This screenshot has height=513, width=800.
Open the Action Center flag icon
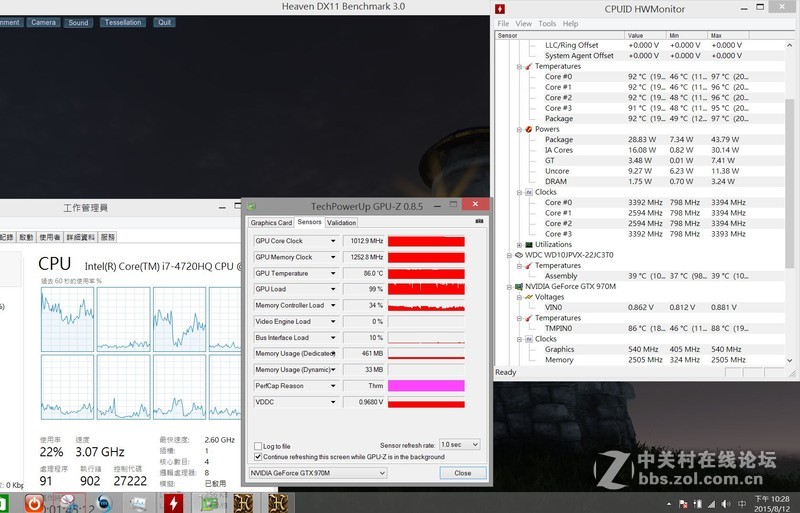pos(683,504)
